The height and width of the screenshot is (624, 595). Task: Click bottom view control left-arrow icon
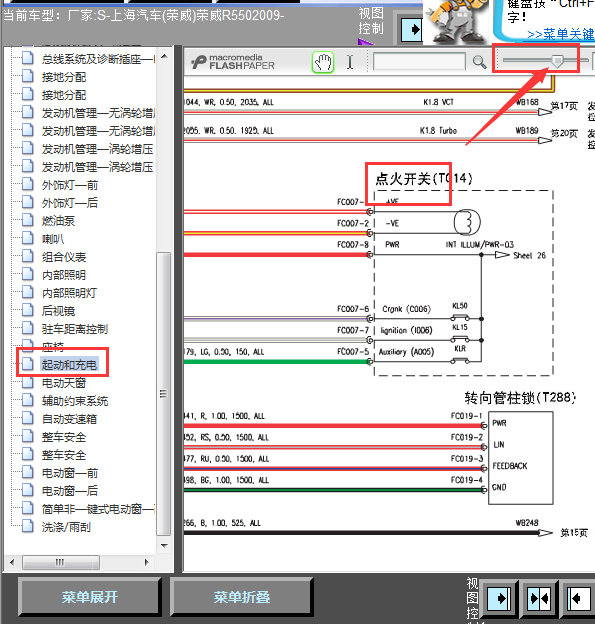pyautogui.click(x=578, y=598)
